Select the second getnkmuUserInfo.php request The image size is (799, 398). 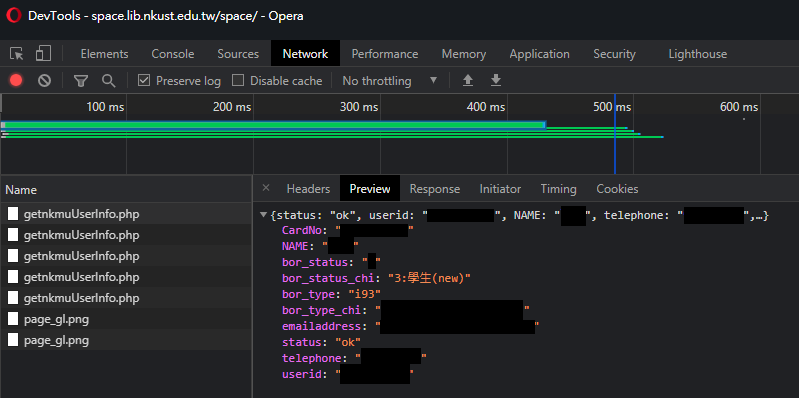126,235
